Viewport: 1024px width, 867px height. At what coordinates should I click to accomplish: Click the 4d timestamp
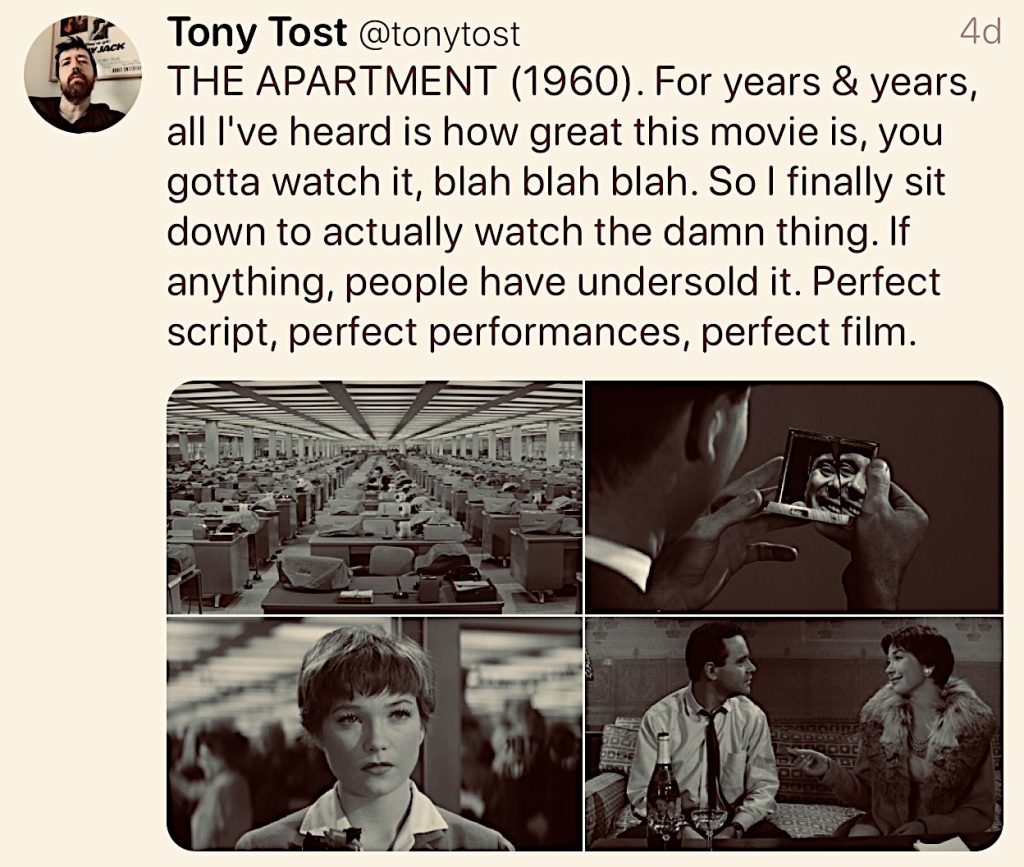pyautogui.click(x=979, y=33)
